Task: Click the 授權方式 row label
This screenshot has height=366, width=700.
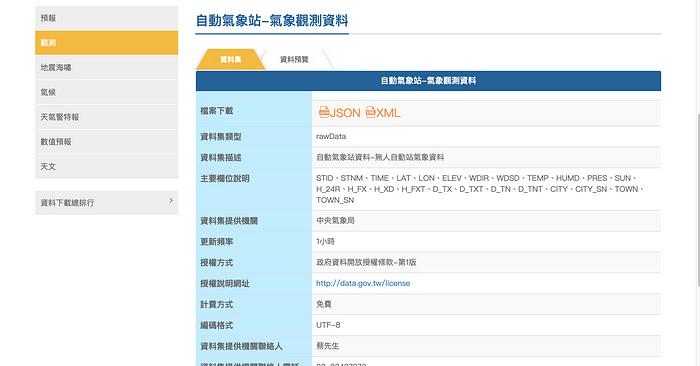Action: pos(217,262)
